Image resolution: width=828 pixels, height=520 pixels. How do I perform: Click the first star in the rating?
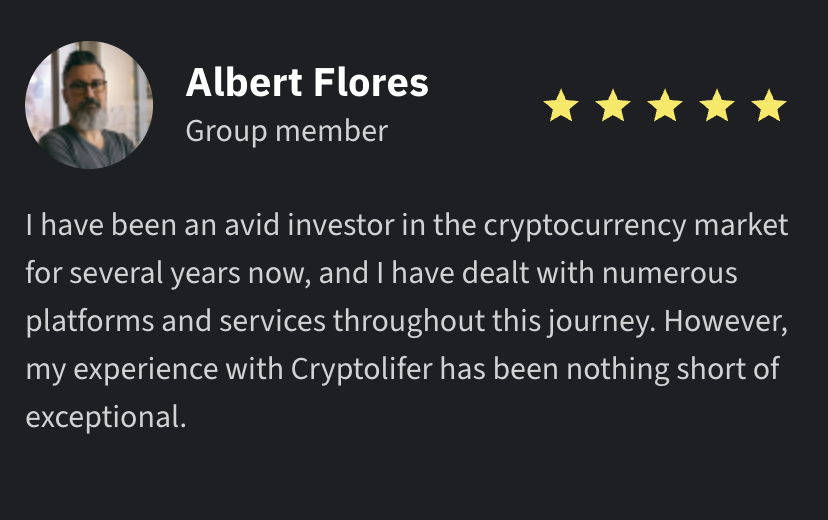pyautogui.click(x=562, y=105)
